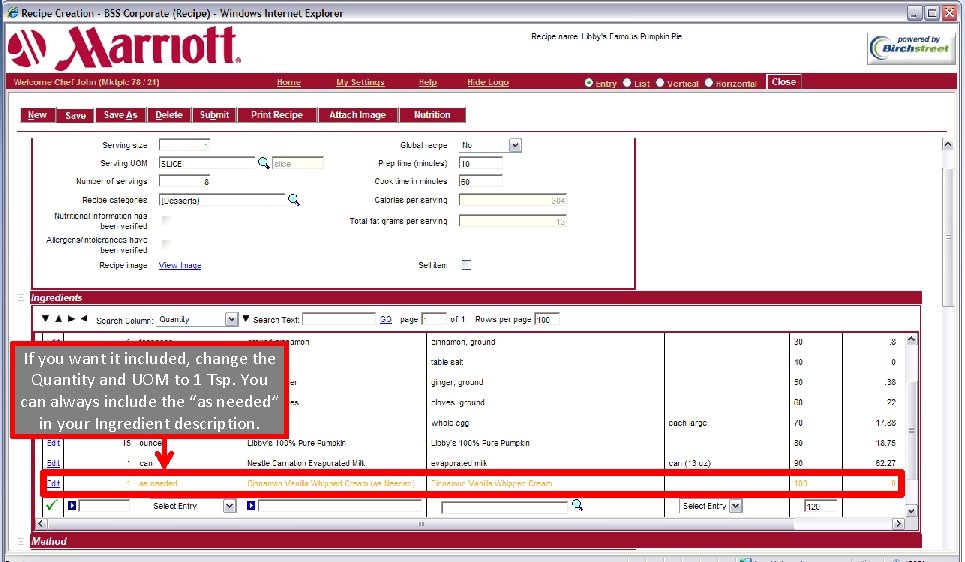
Task: Click the Prep time (minutes) field
Action: click(x=481, y=163)
